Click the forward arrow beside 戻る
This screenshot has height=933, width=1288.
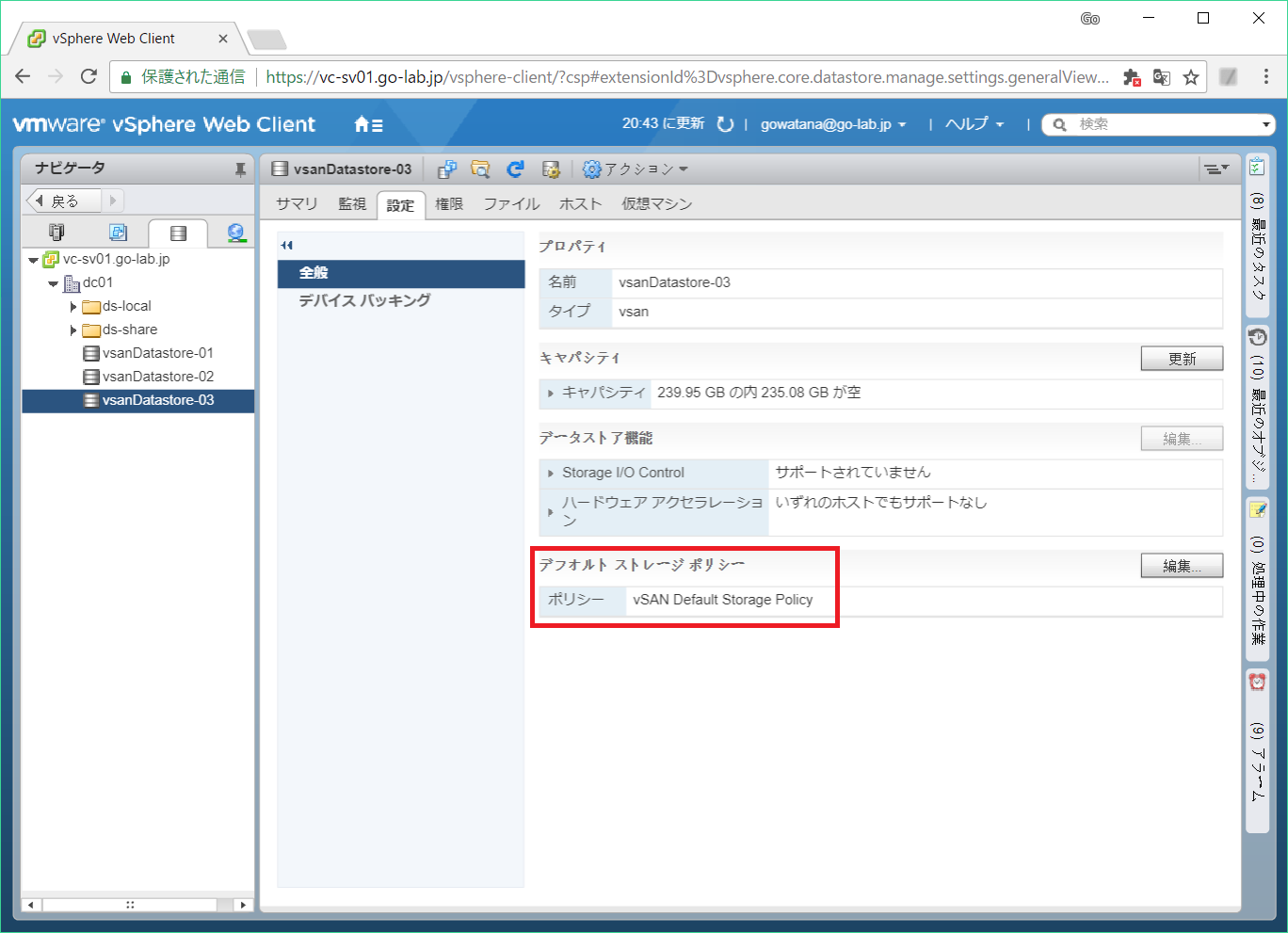tap(113, 201)
